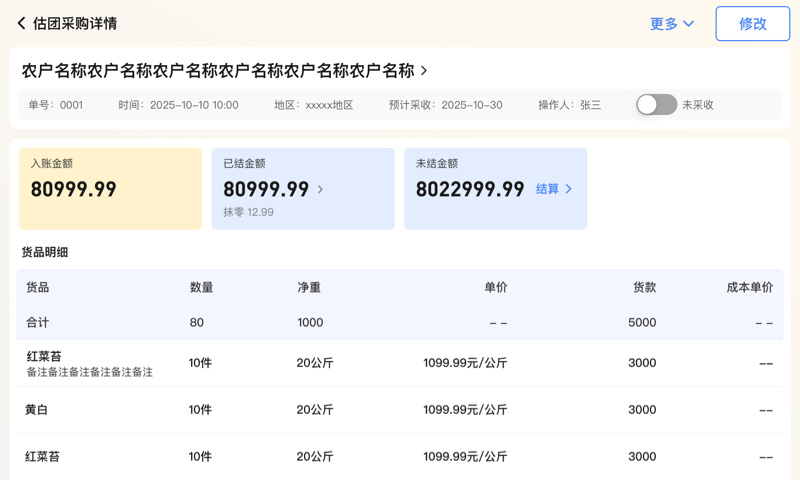Click the 预计采收 date 2025-10-30
The width and height of the screenshot is (800, 480).
471,105
